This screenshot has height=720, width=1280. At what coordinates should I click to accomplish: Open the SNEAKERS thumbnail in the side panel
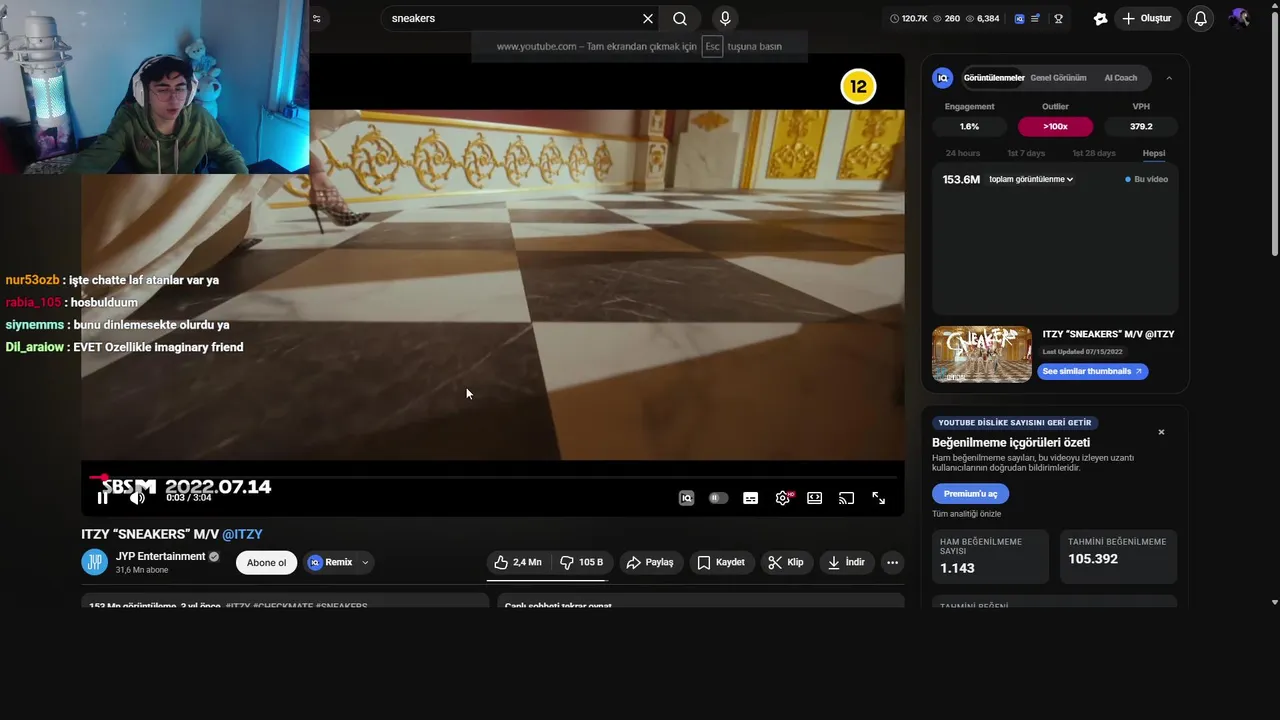[x=982, y=354]
